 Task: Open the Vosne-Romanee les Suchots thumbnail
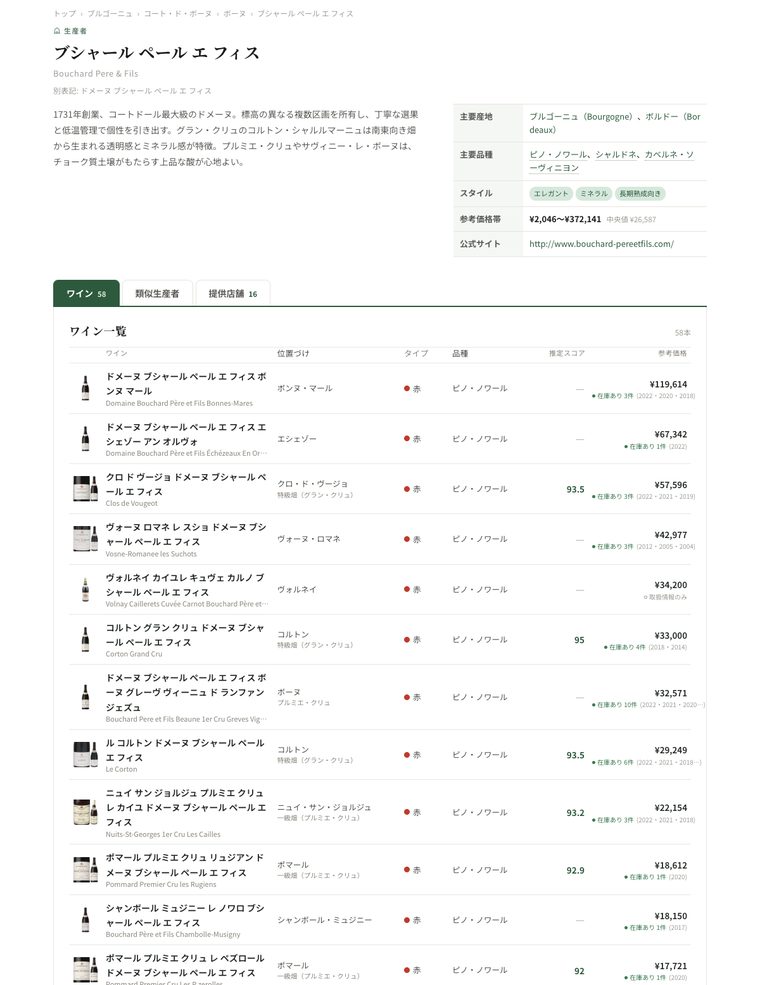(x=85, y=539)
